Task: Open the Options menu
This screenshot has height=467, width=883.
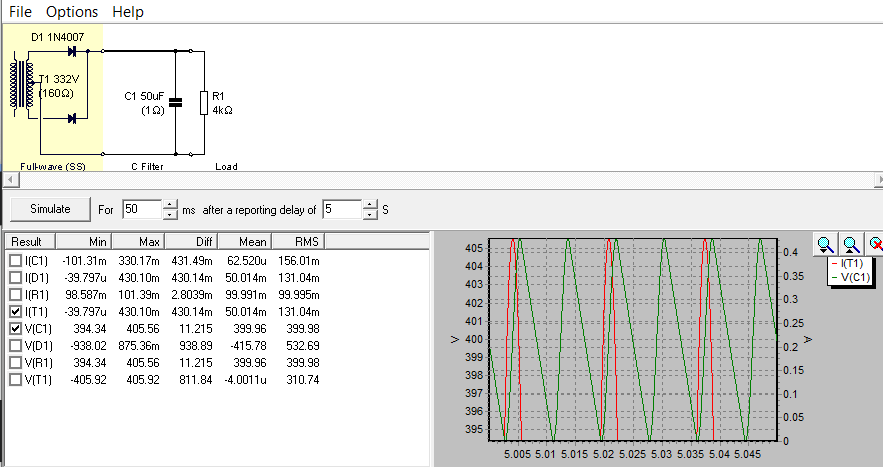Action: tap(72, 12)
